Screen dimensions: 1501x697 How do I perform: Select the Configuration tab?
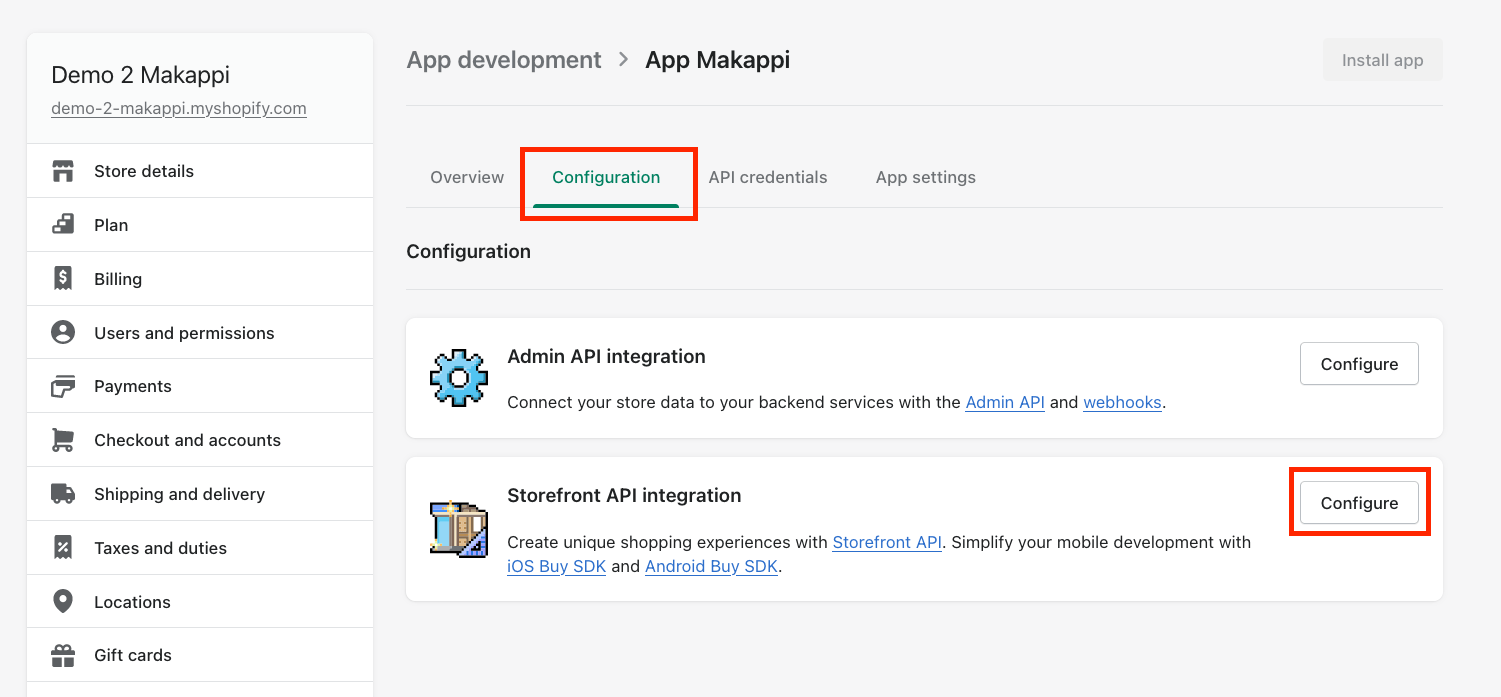606,177
